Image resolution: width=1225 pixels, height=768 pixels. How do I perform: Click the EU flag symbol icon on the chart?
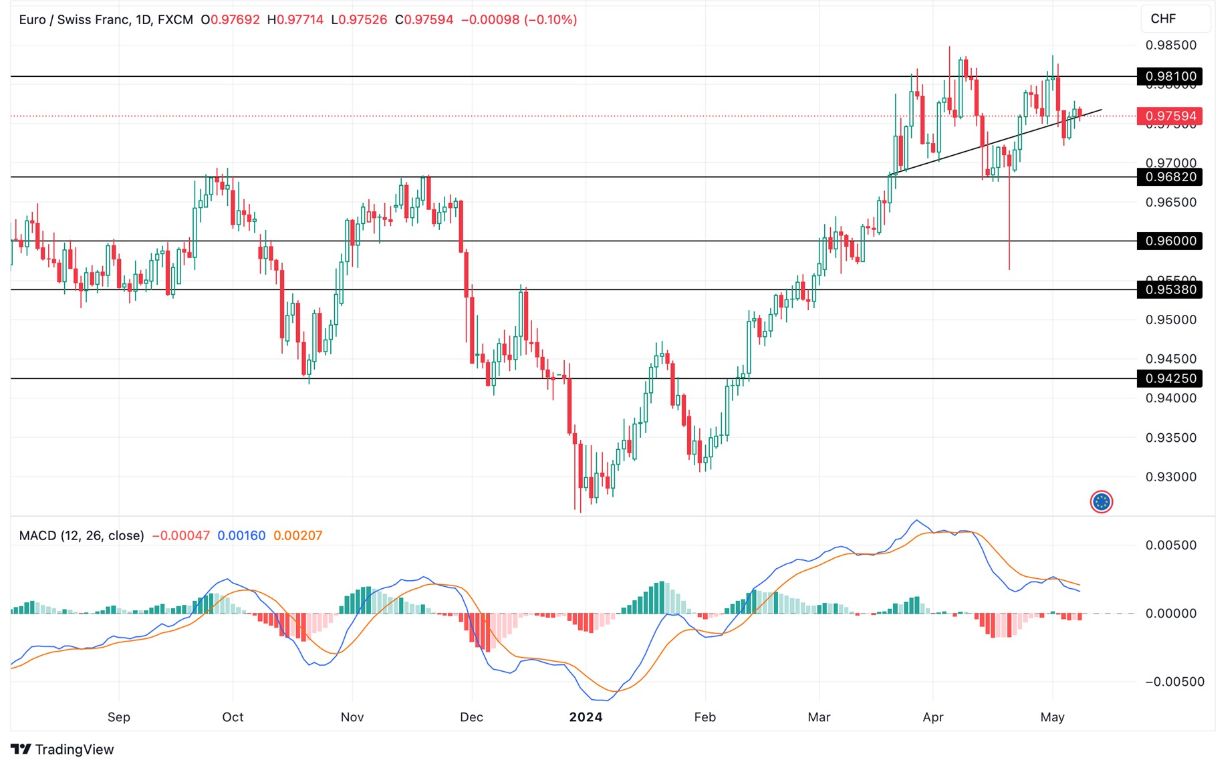pyautogui.click(x=1101, y=501)
